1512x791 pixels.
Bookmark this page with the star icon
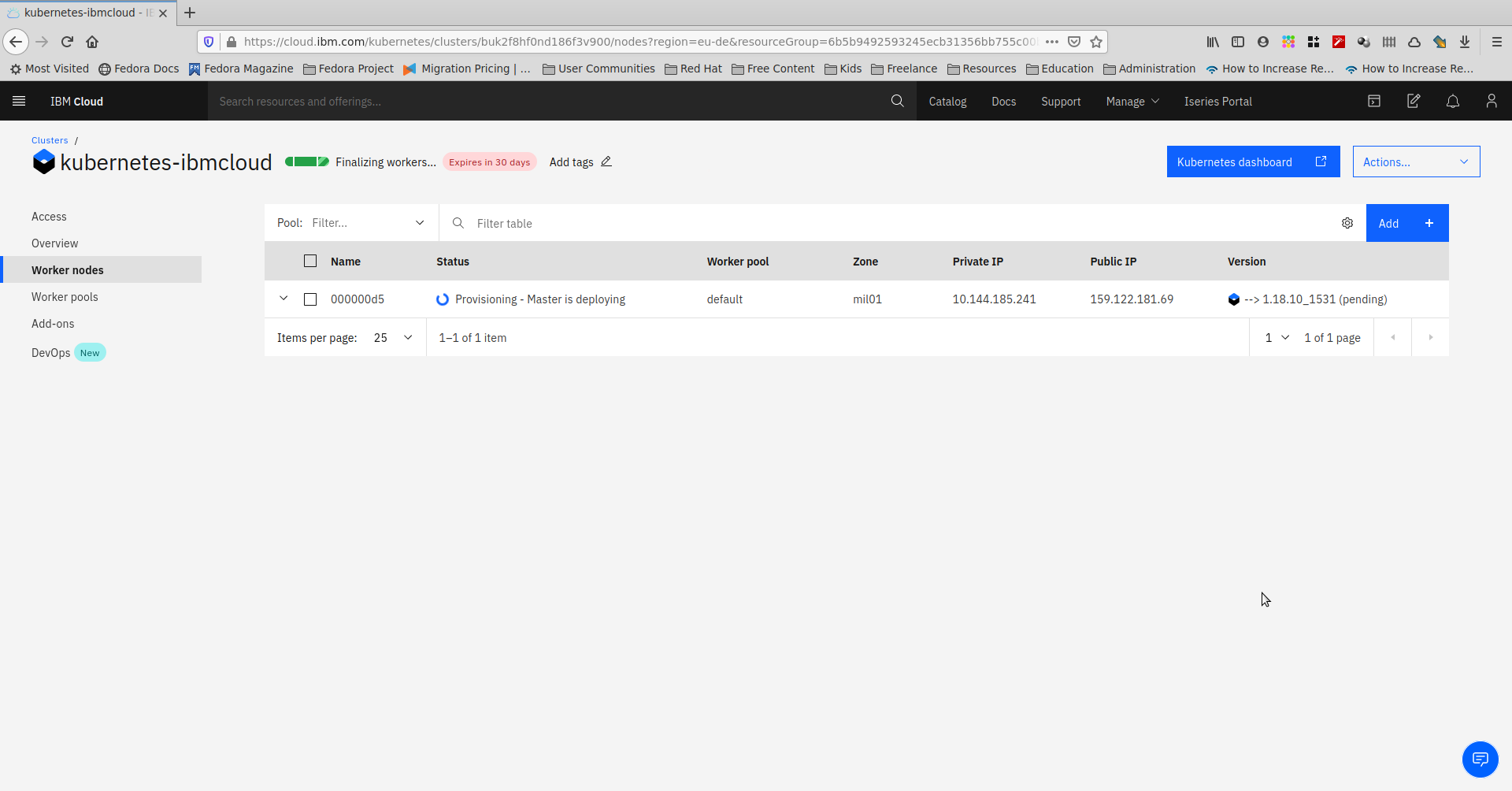[1096, 42]
